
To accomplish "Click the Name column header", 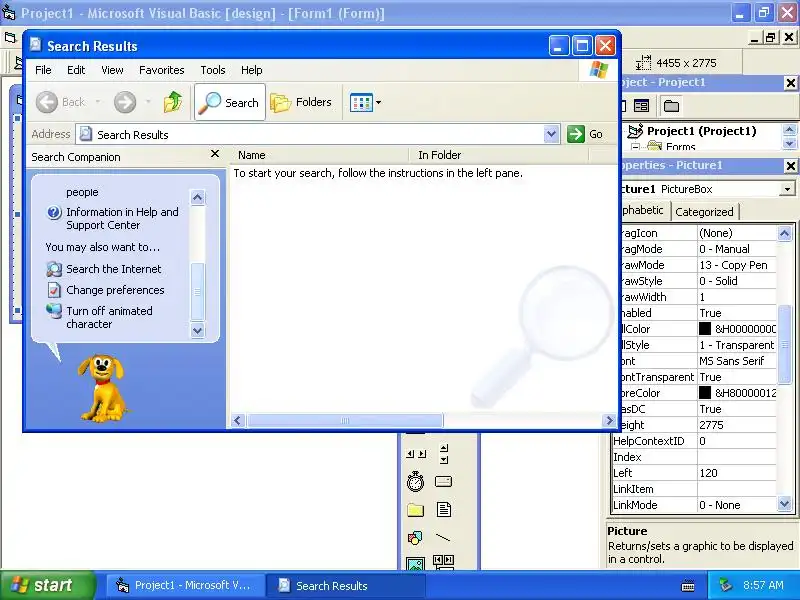I will coord(320,155).
